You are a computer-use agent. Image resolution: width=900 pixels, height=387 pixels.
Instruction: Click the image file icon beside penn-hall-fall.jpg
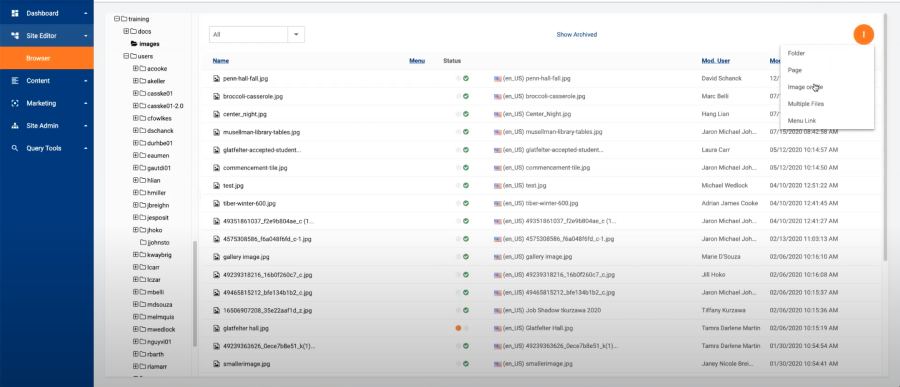pos(216,78)
